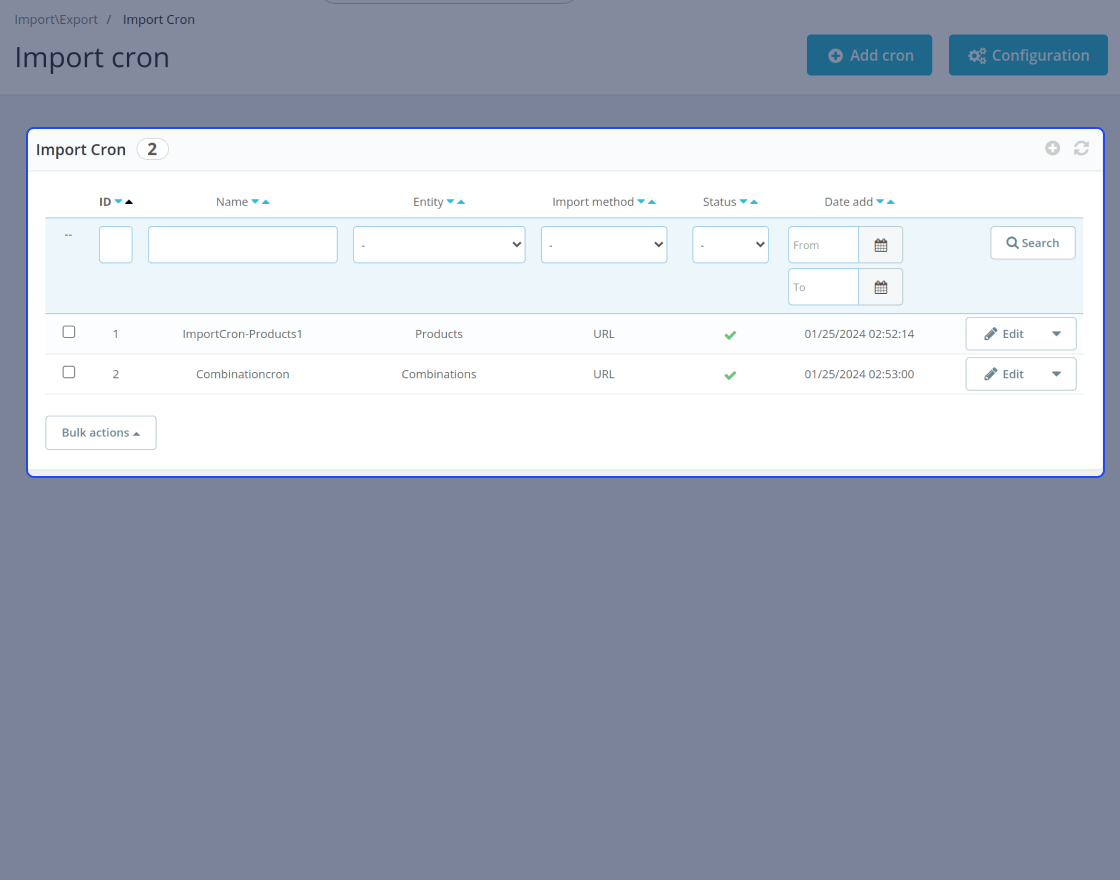Select checkbox for Combinationcron row

point(69,372)
